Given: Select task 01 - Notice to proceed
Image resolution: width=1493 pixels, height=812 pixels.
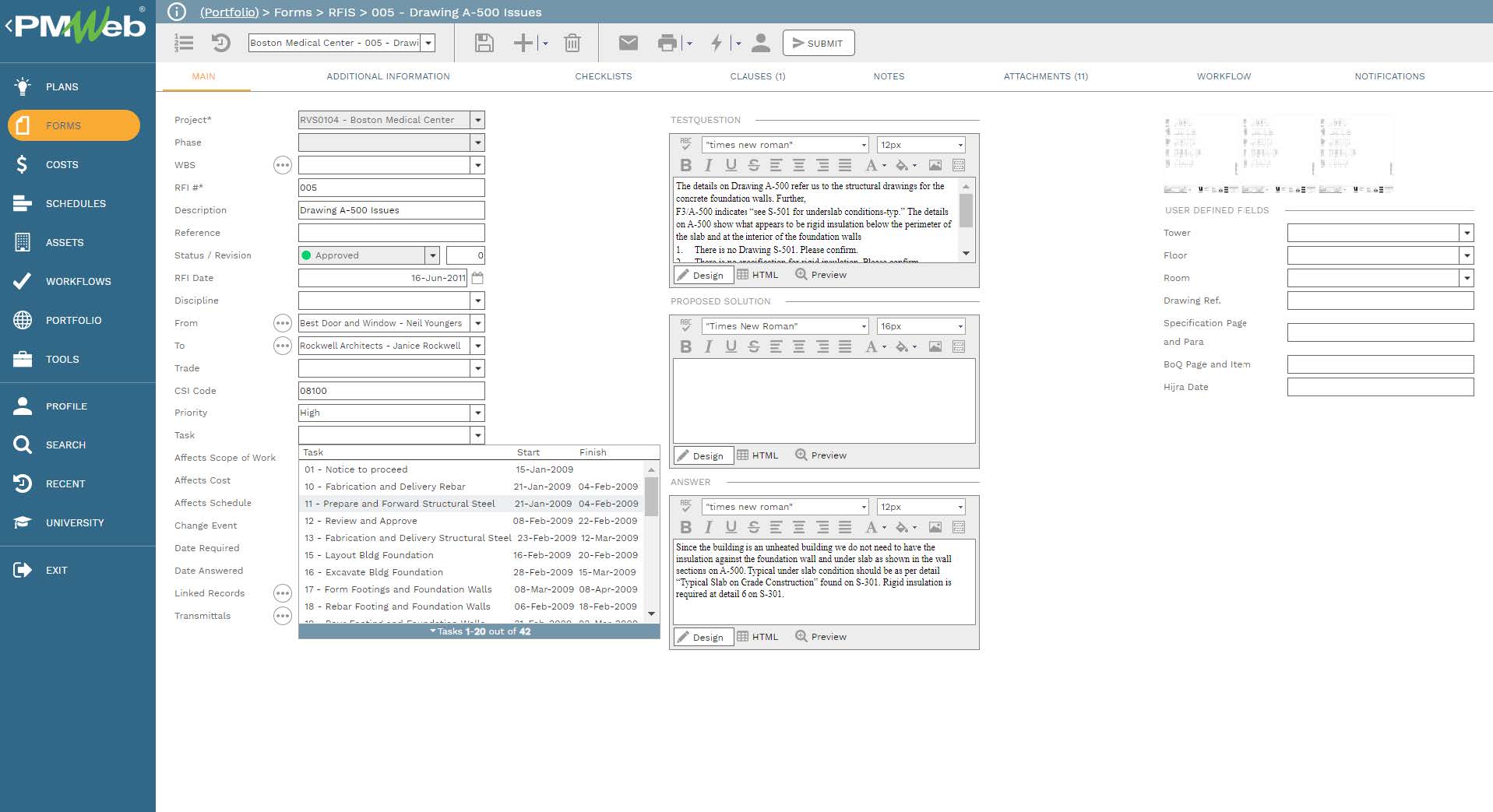Looking at the screenshot, I should (x=472, y=469).
